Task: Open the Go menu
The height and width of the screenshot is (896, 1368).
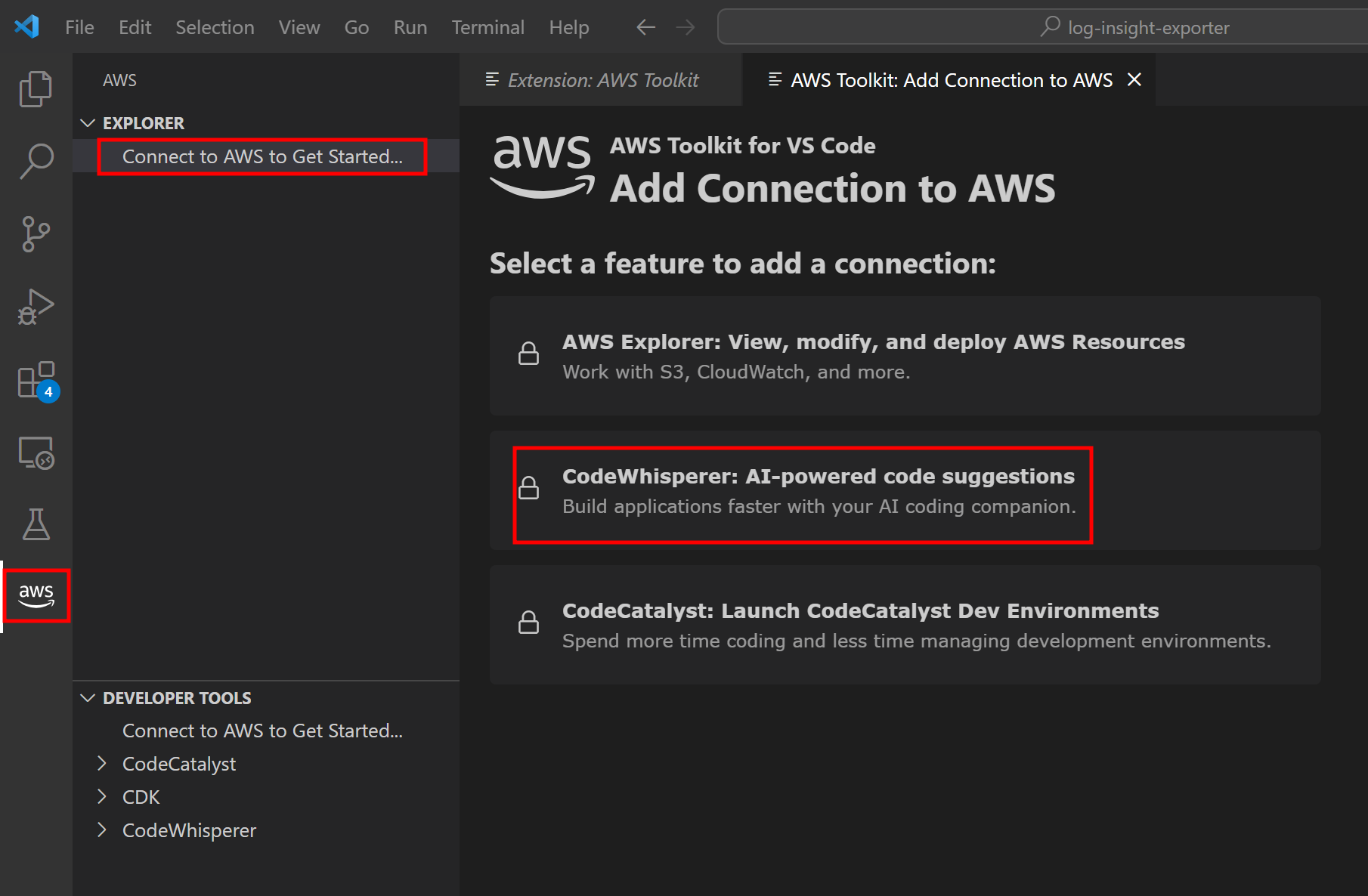Action: (x=357, y=28)
